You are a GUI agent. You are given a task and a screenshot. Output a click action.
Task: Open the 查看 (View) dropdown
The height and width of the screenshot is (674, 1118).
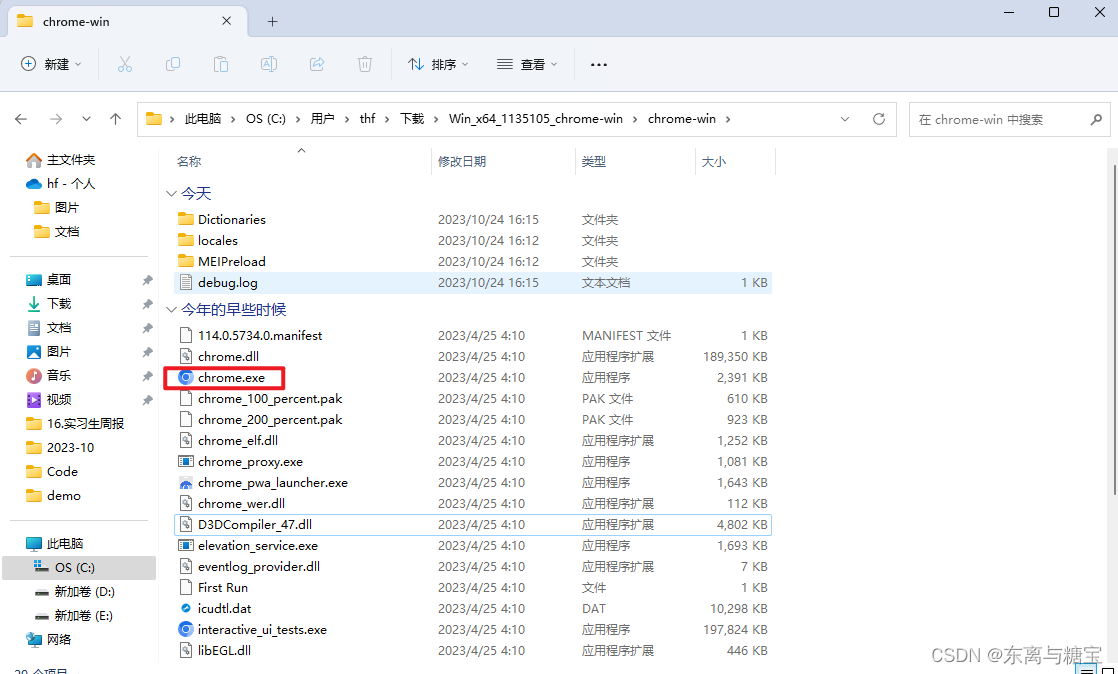point(527,64)
